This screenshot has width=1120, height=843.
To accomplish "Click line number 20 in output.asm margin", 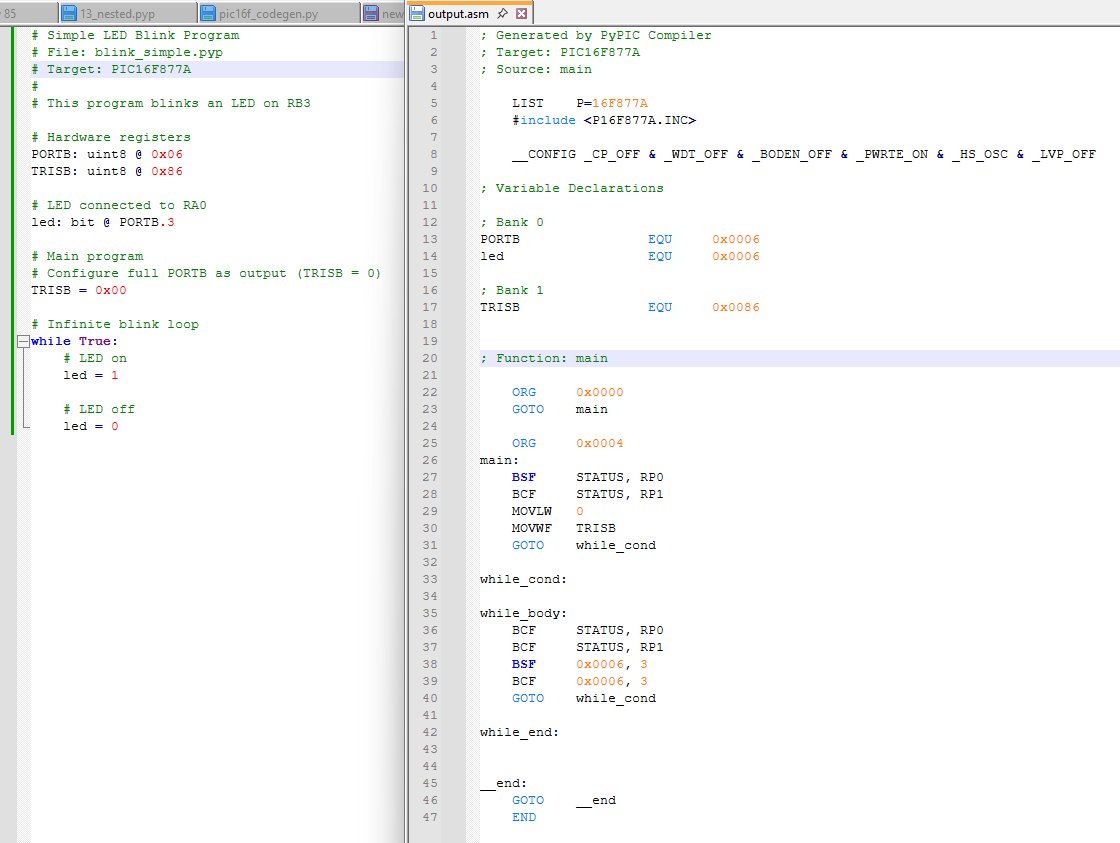I will (x=430, y=359).
